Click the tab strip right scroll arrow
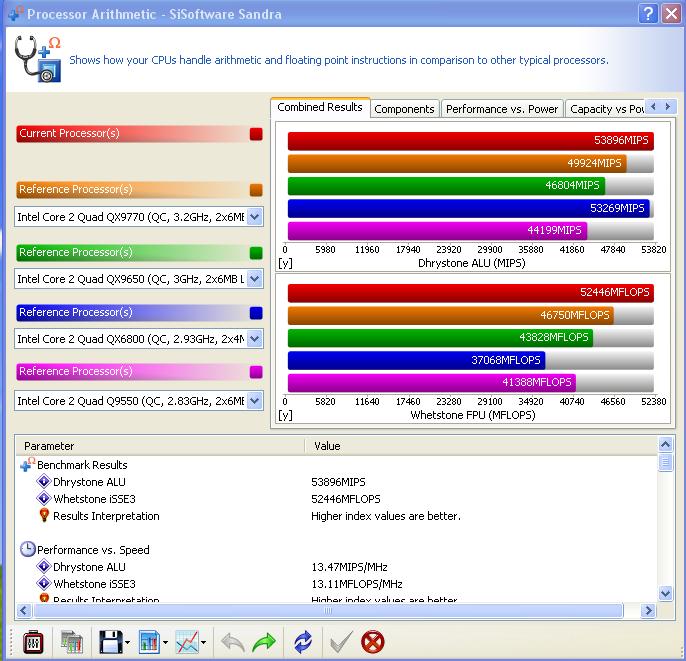This screenshot has width=686, height=661. coord(667,106)
